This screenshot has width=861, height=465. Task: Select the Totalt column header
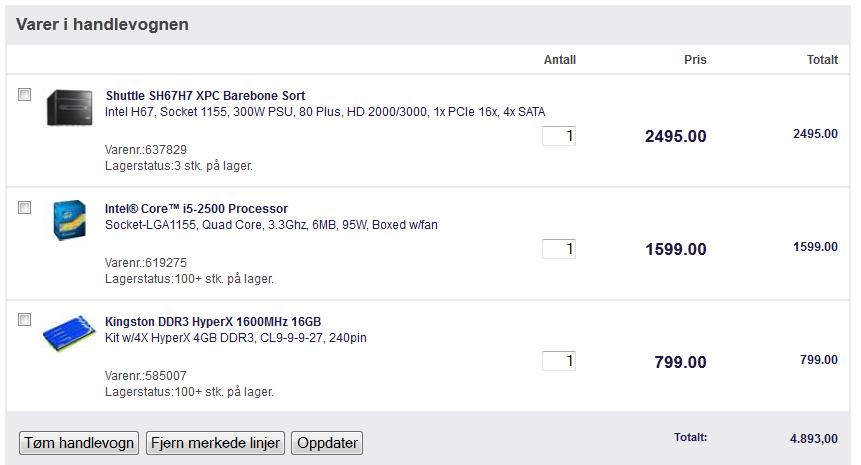tap(822, 60)
